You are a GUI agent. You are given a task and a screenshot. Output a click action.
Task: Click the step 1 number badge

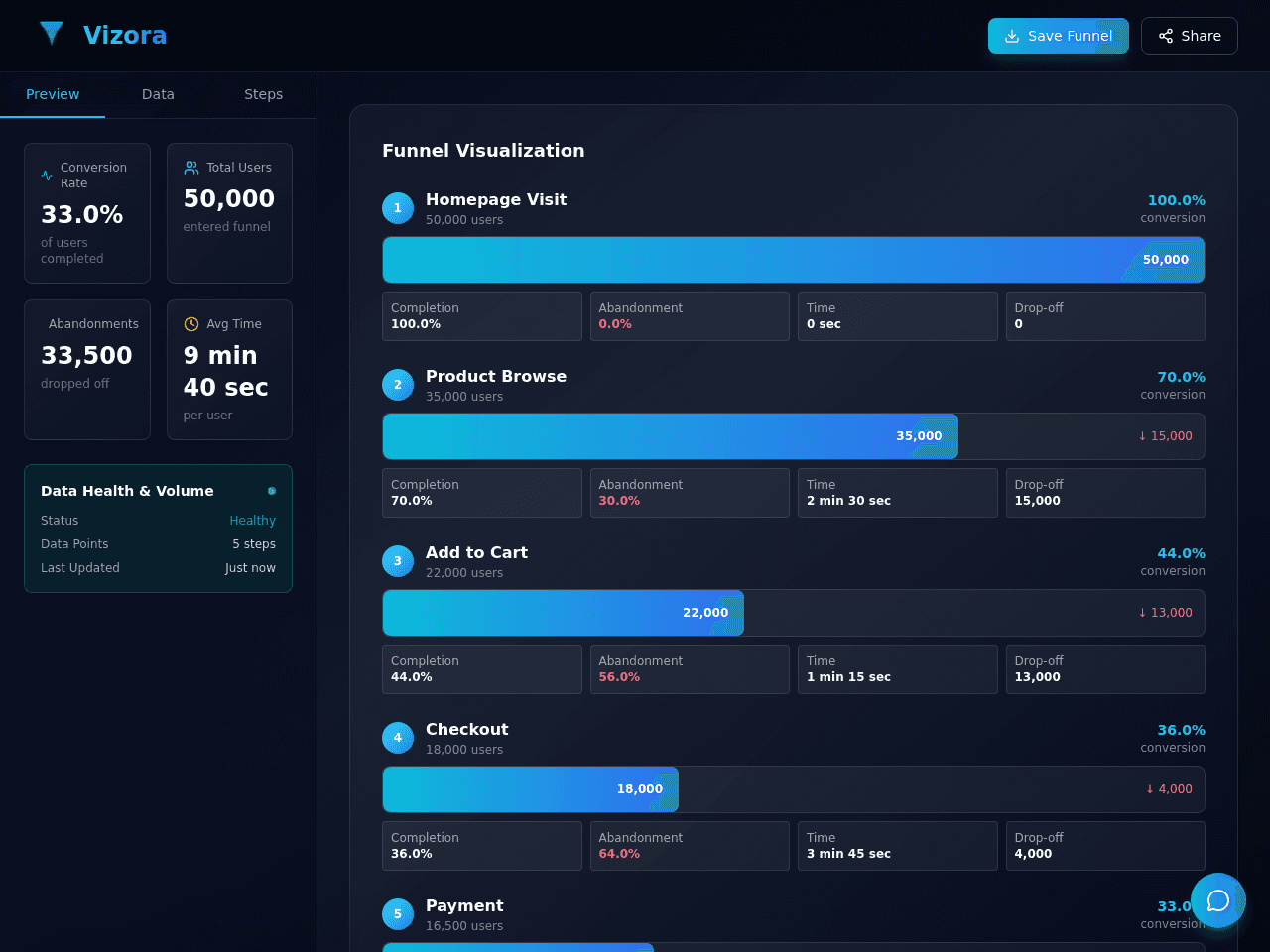click(398, 208)
